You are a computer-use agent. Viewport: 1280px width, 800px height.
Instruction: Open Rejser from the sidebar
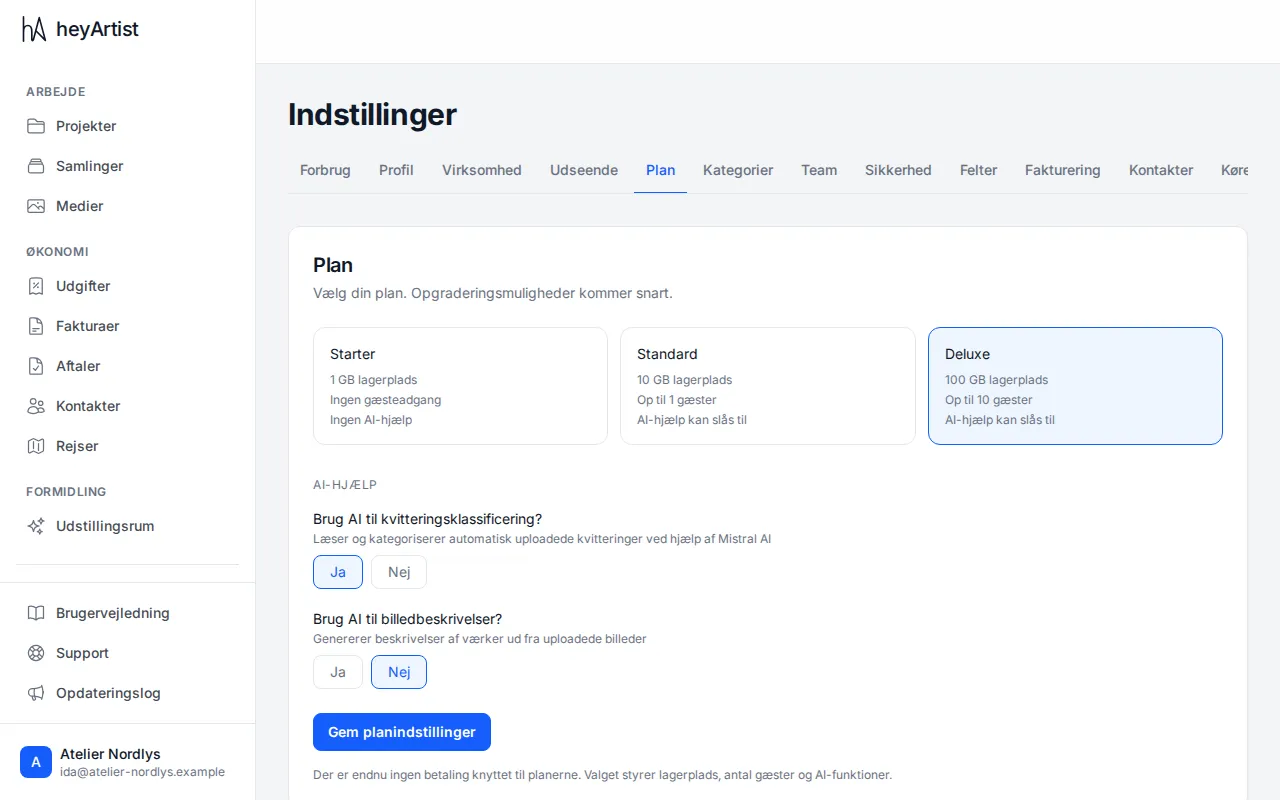[x=128, y=446]
